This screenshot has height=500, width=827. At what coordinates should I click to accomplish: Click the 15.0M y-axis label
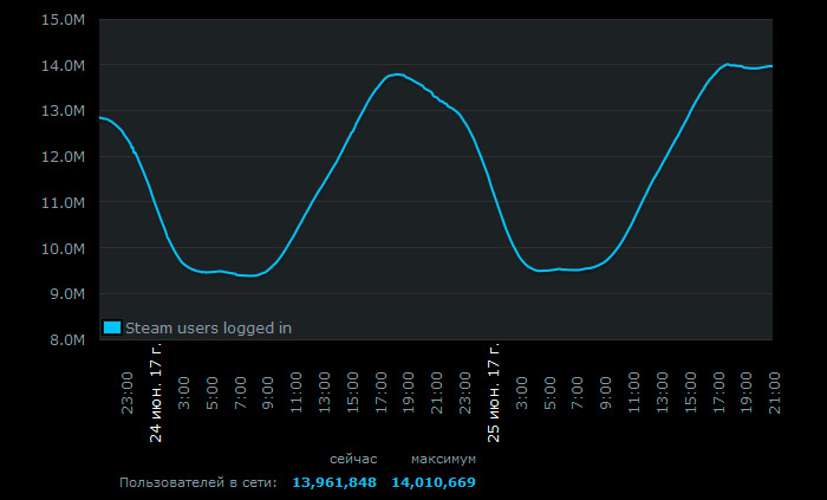click(x=65, y=20)
